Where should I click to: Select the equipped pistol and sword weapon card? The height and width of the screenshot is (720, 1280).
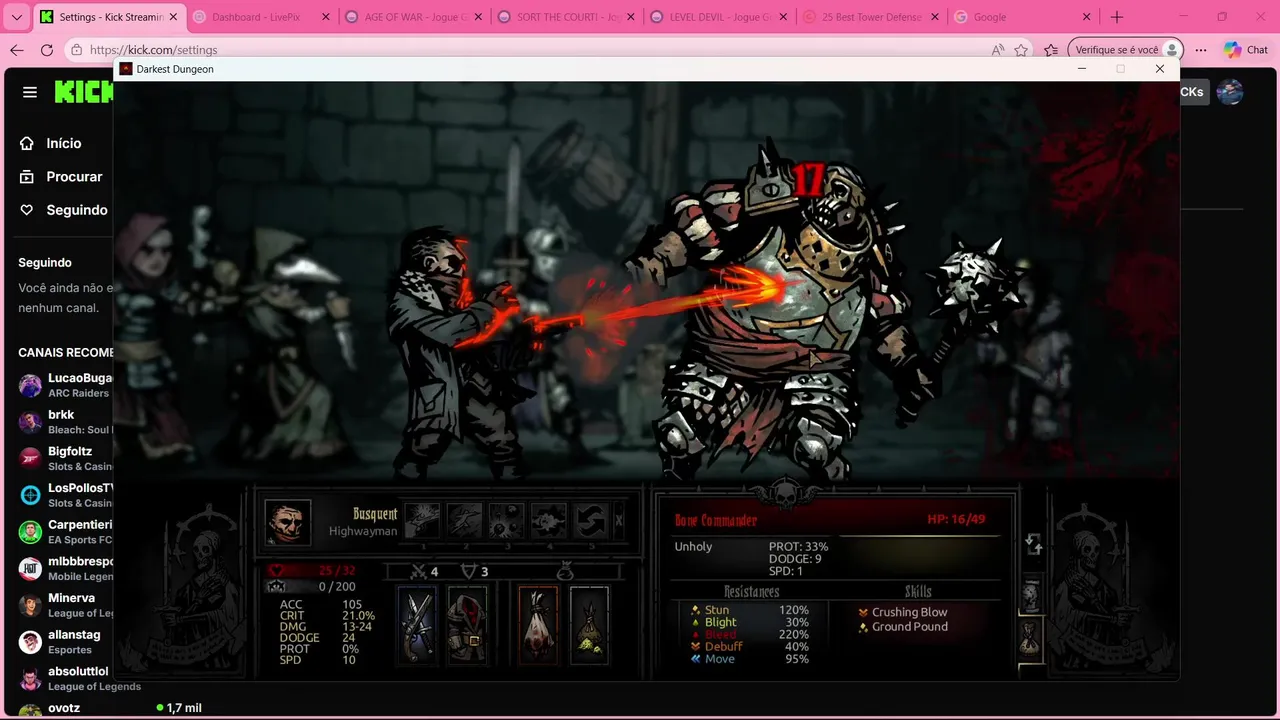pyautogui.click(x=418, y=625)
